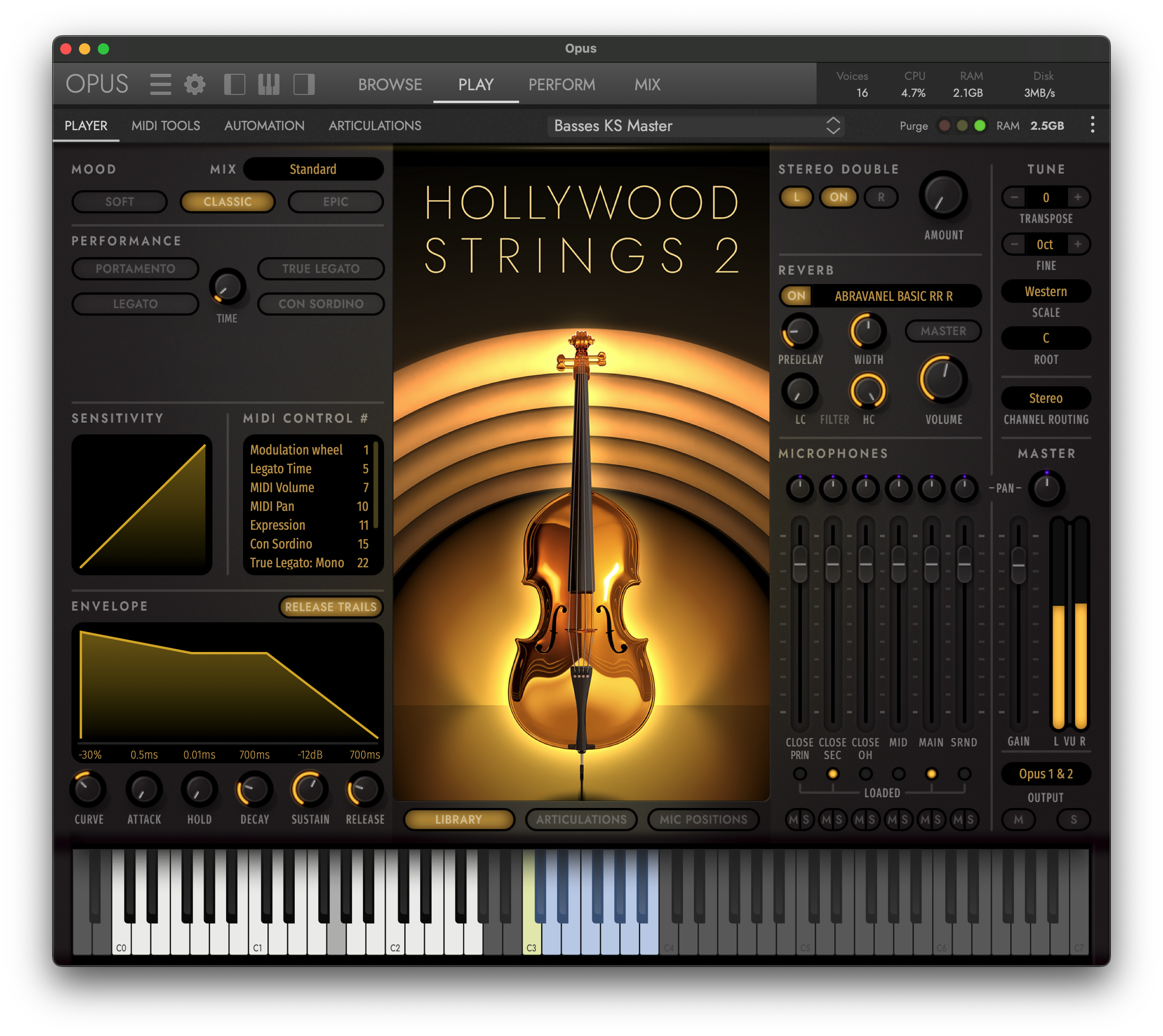Toggle the left sidebar panel icon
This screenshot has width=1163, height=1036.
[x=235, y=84]
